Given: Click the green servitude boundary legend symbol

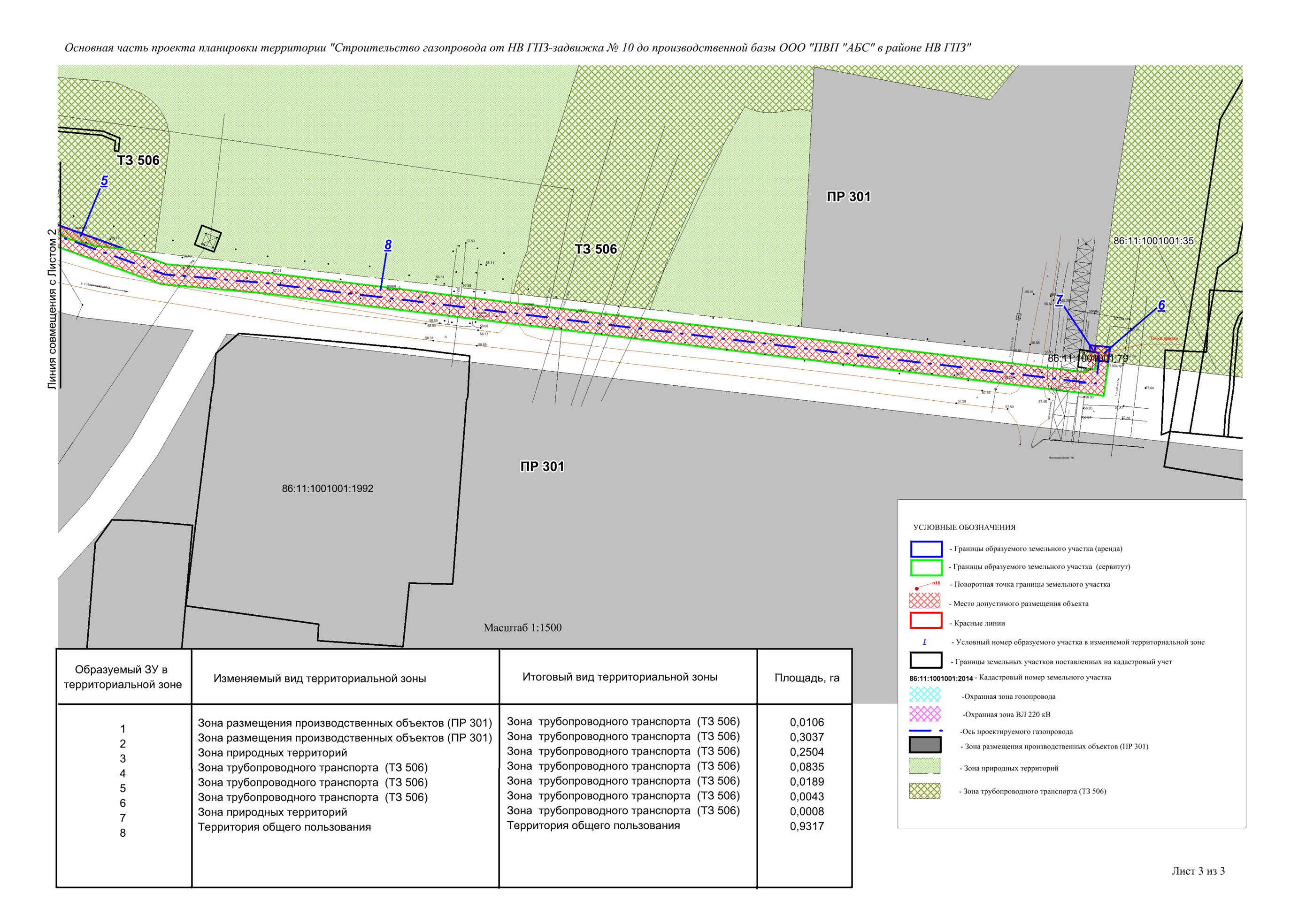Looking at the screenshot, I should 926,567.
